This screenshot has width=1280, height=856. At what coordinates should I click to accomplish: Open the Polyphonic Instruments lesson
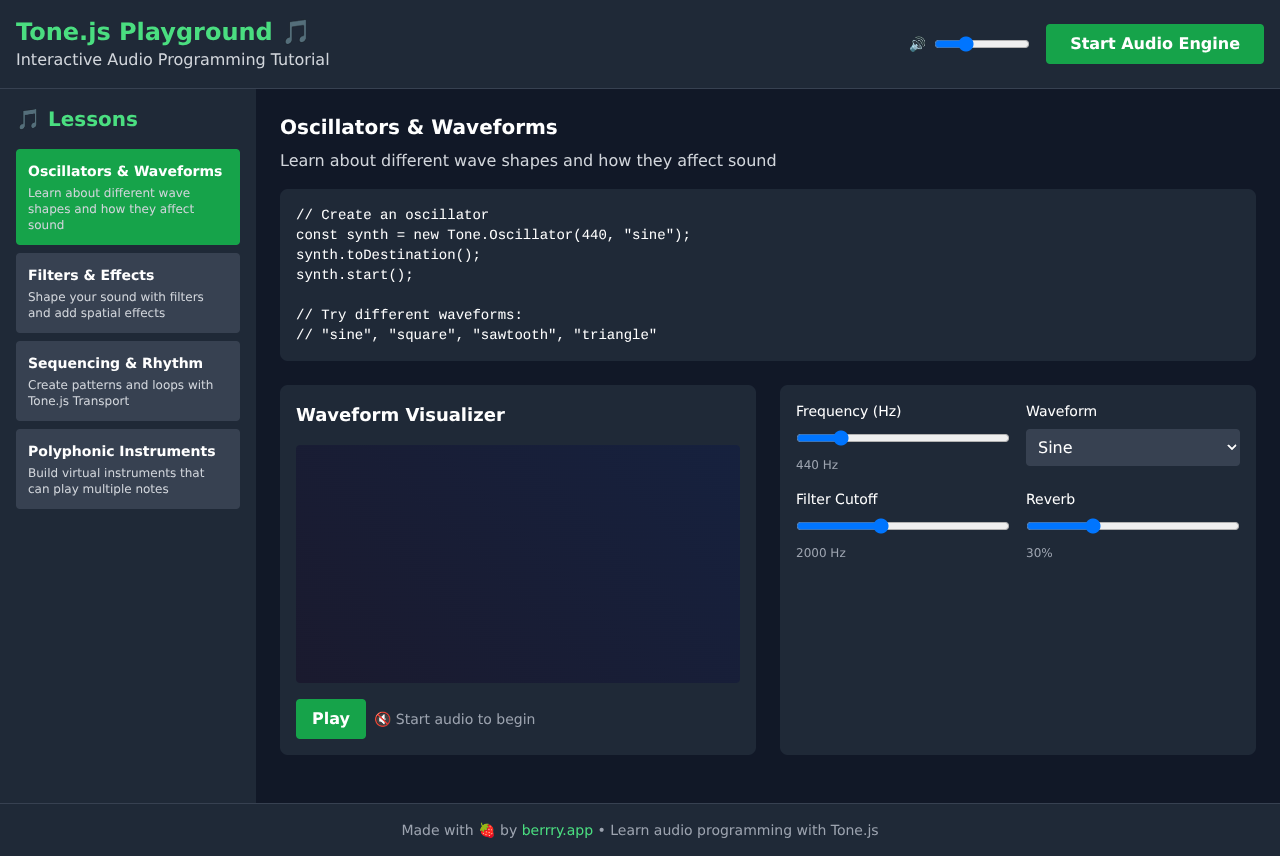128,469
